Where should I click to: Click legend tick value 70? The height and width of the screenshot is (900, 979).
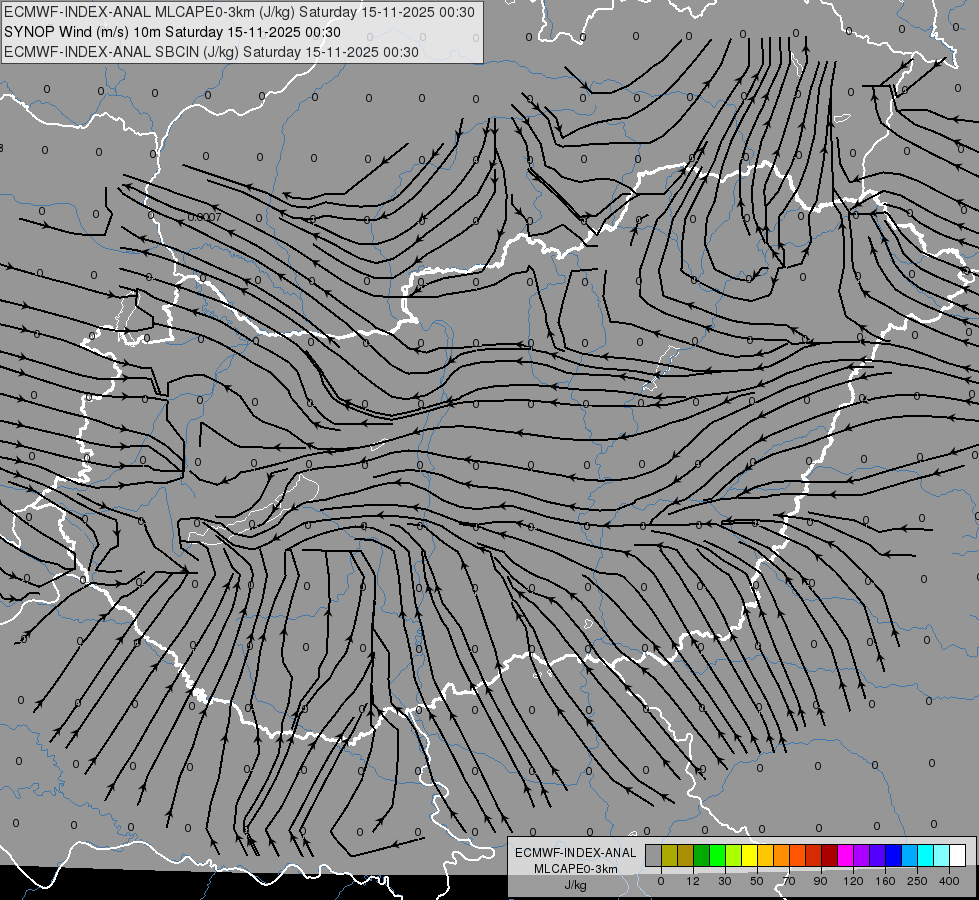pos(789,881)
